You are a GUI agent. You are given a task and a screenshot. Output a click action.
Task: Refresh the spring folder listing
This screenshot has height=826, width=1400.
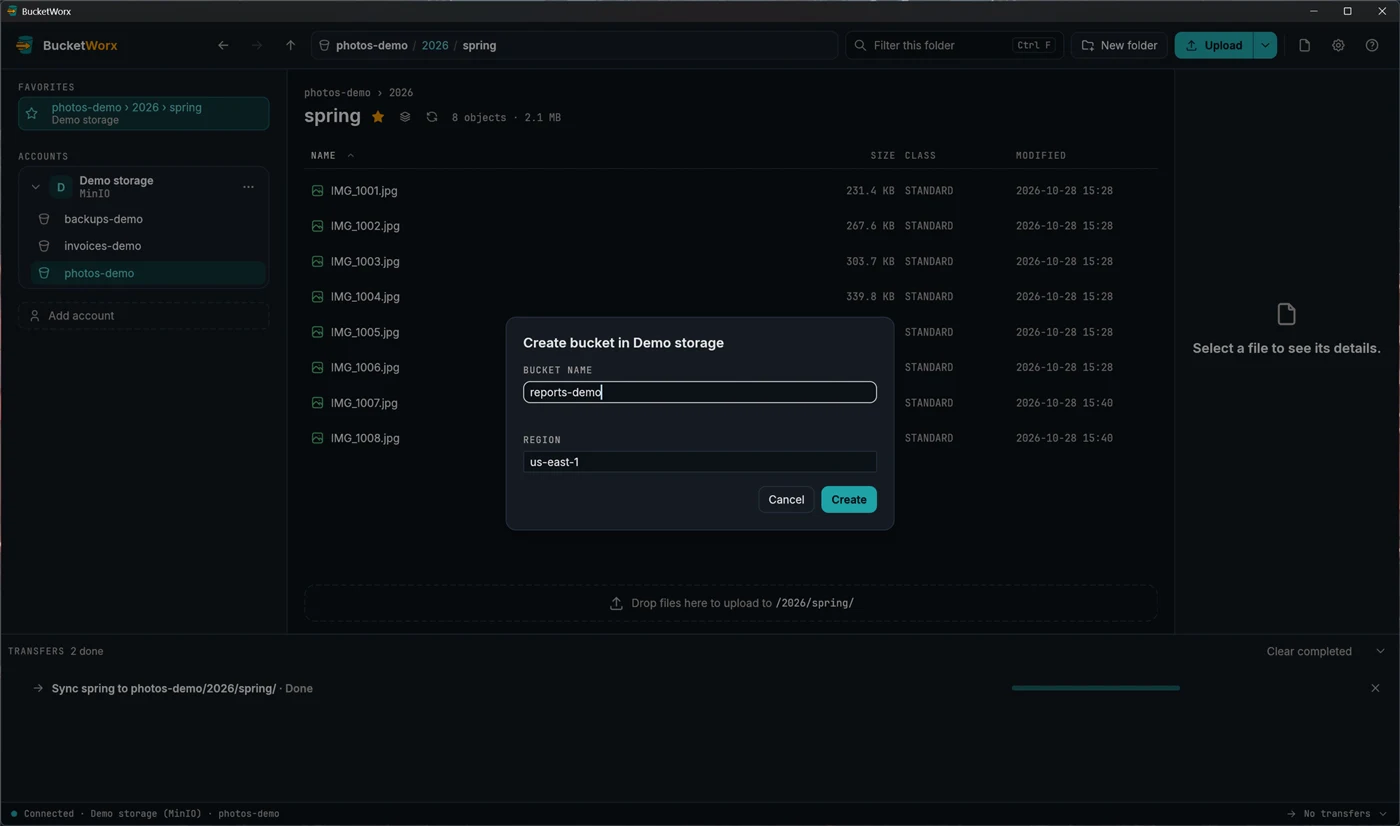tap(432, 117)
